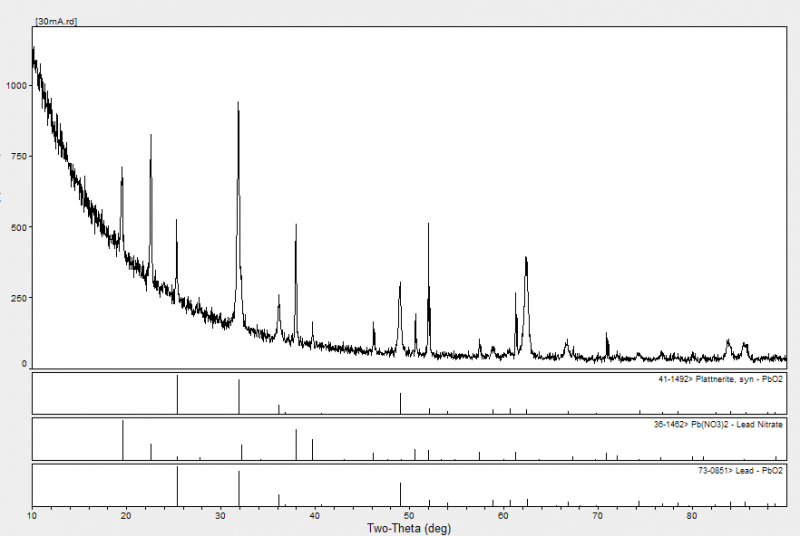The height and width of the screenshot is (536, 800).
Task: Click the 250 intensity axis label
Action: point(18,298)
